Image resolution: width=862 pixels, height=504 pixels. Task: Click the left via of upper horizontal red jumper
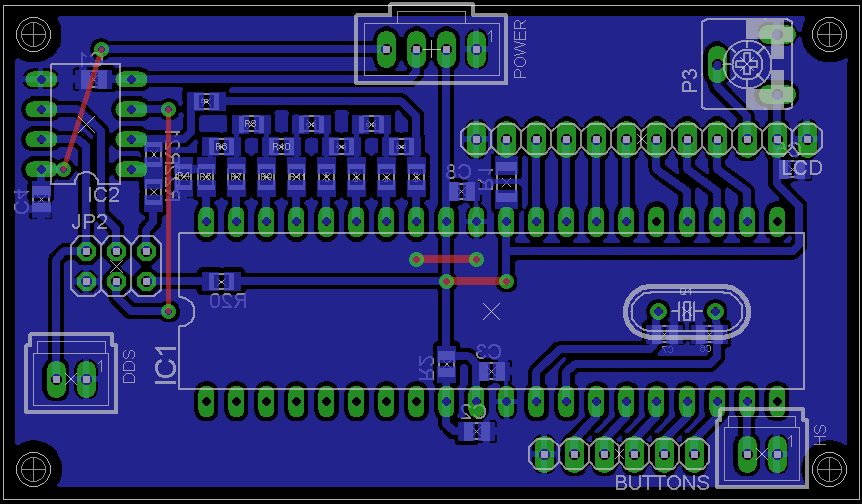point(416,259)
